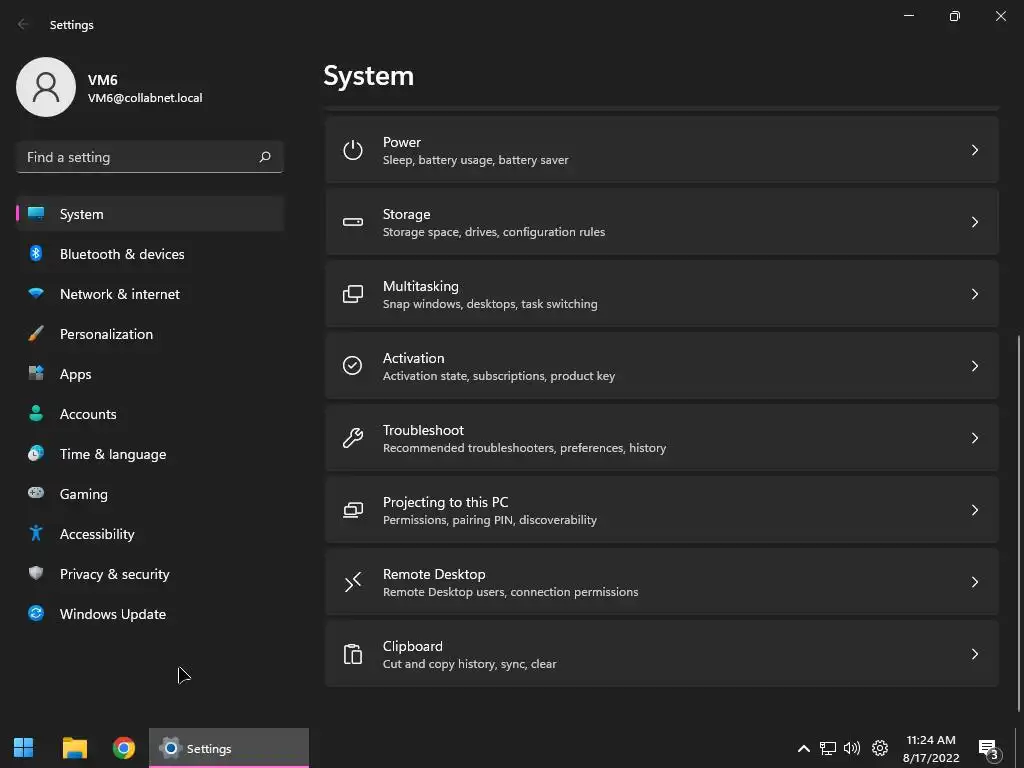Show hidden tray icons chevron
The image size is (1024, 768).
[804, 748]
